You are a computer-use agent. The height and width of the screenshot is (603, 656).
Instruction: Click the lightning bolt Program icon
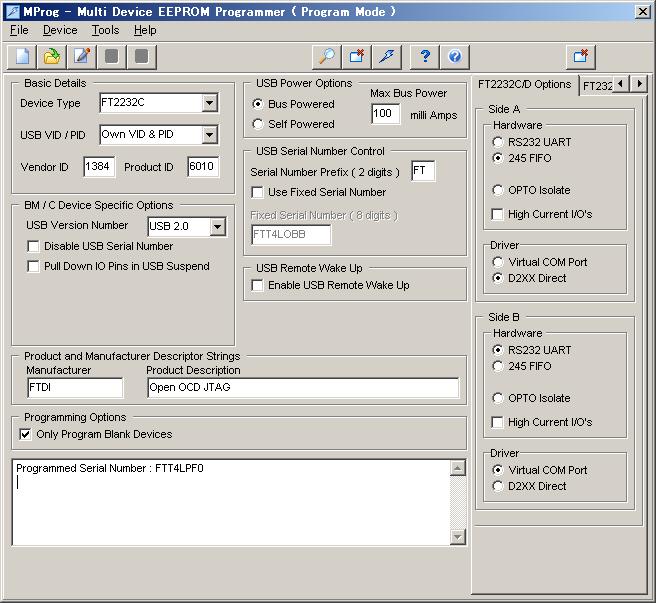[x=387, y=56]
